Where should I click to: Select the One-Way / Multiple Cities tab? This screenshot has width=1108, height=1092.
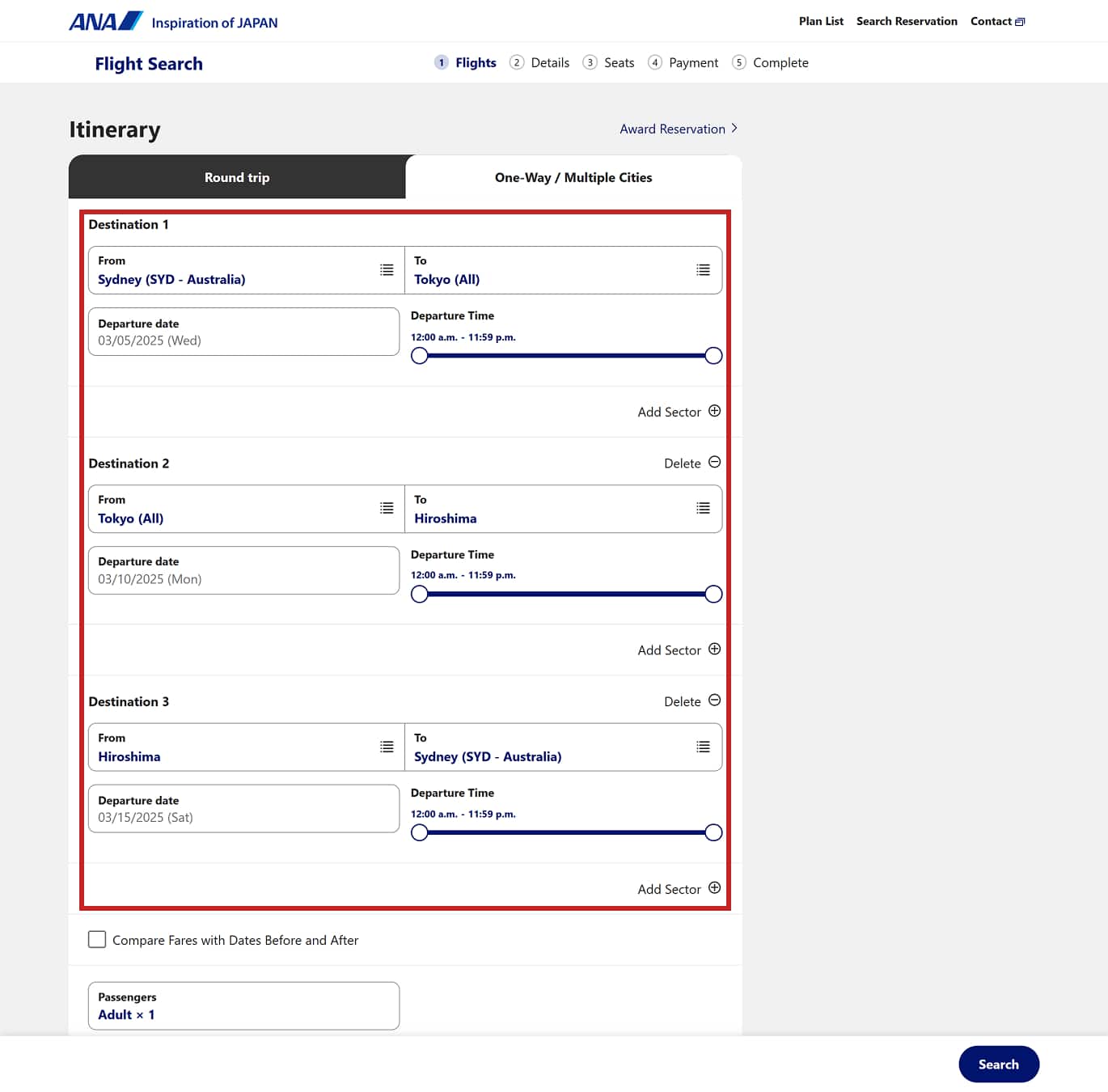573,177
